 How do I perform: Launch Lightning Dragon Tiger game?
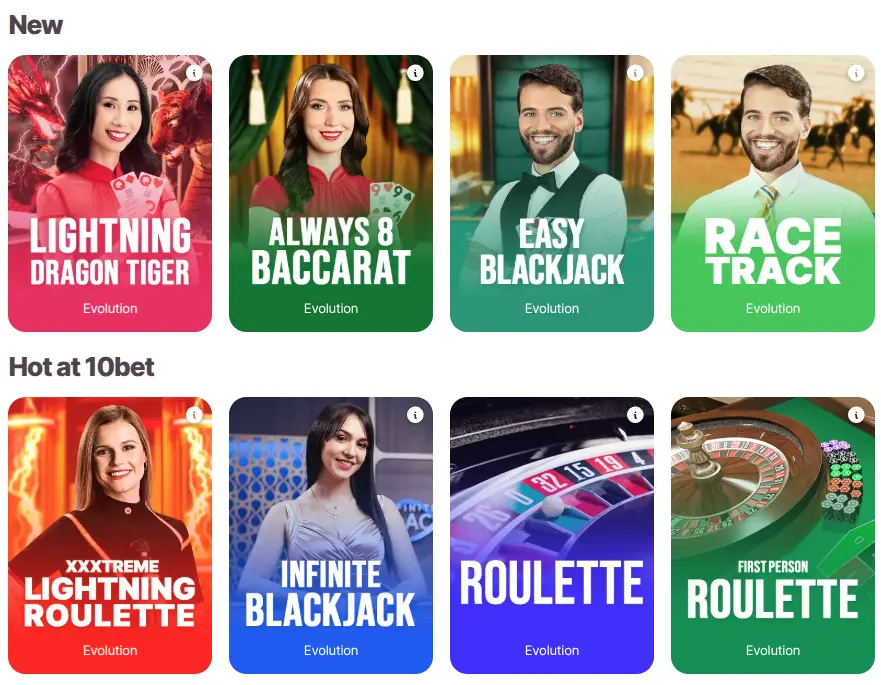pyautogui.click(x=110, y=193)
